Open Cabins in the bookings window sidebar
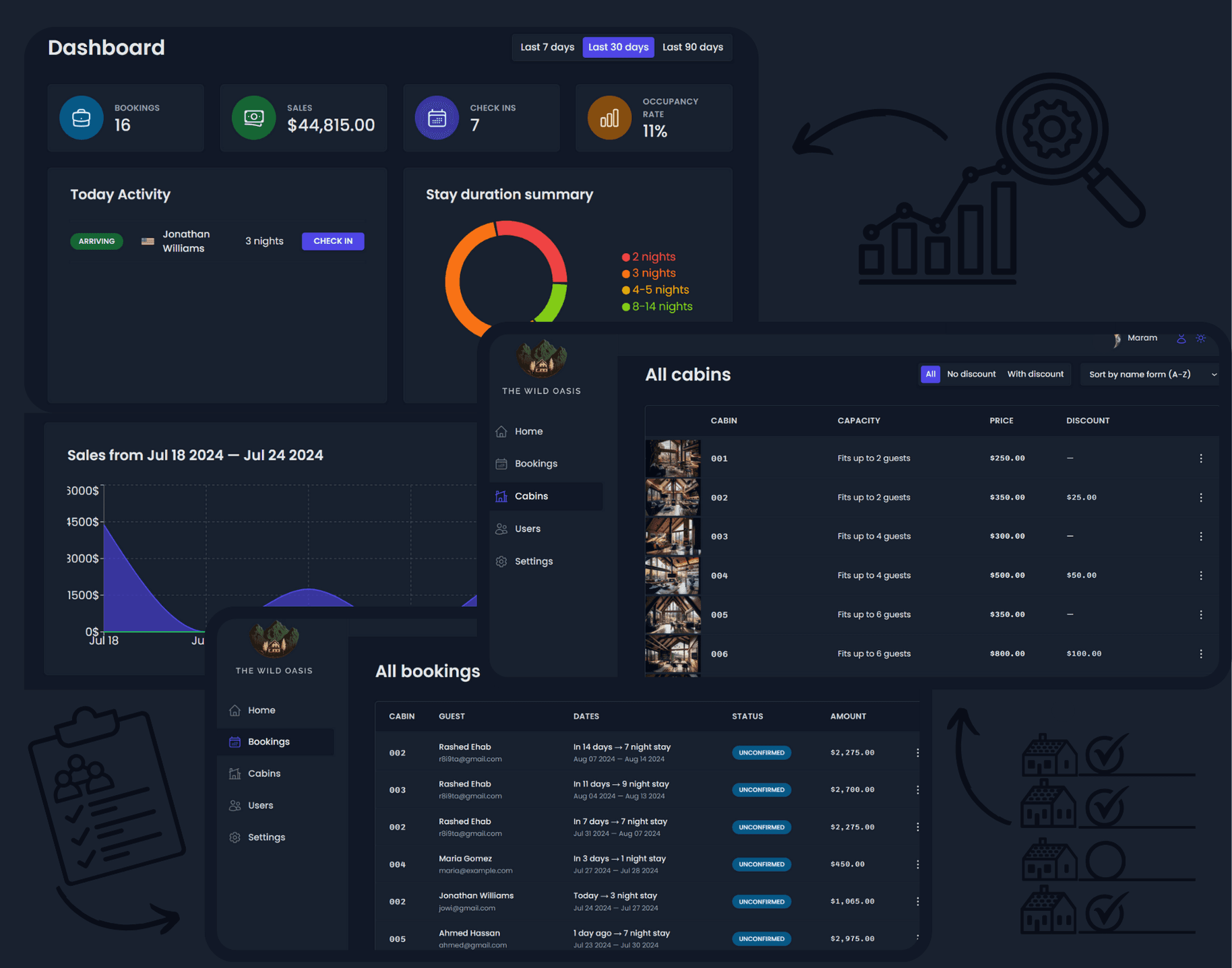1232x968 pixels. (276, 773)
